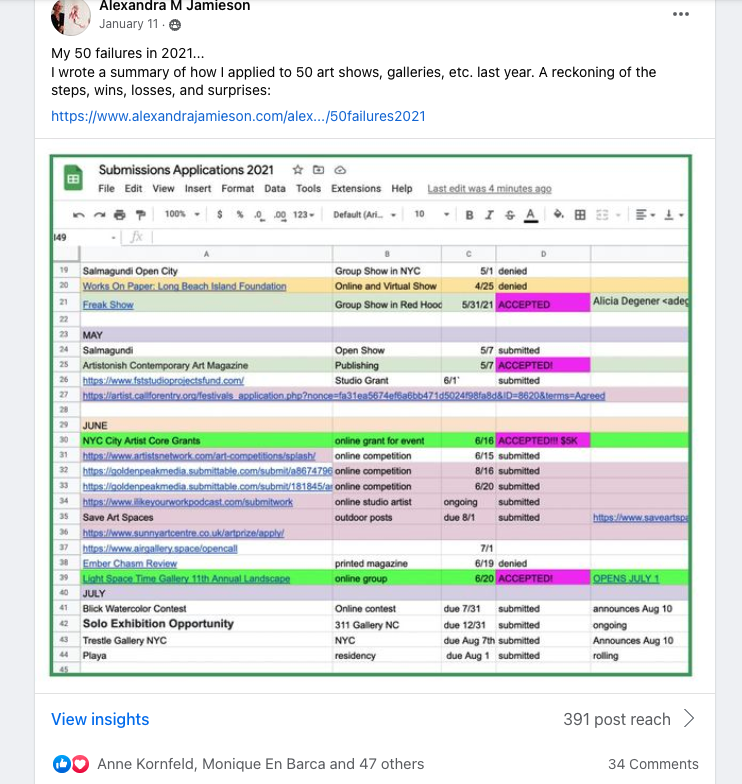This screenshot has width=742, height=784.
Task: Open the 34 Comments link
Action: click(653, 764)
